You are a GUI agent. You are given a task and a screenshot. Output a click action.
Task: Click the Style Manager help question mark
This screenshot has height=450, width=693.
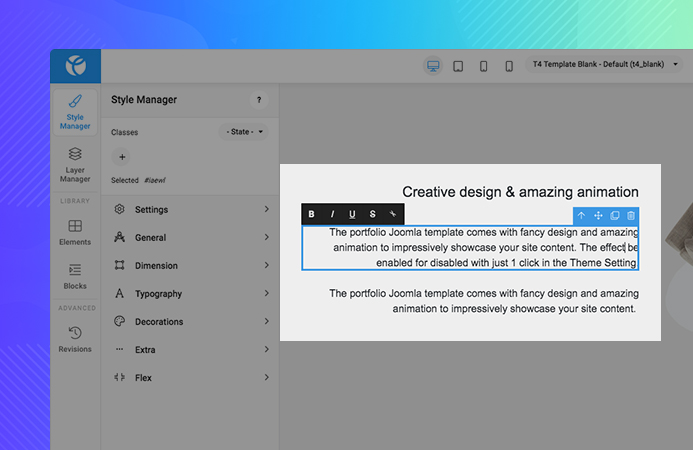[259, 100]
